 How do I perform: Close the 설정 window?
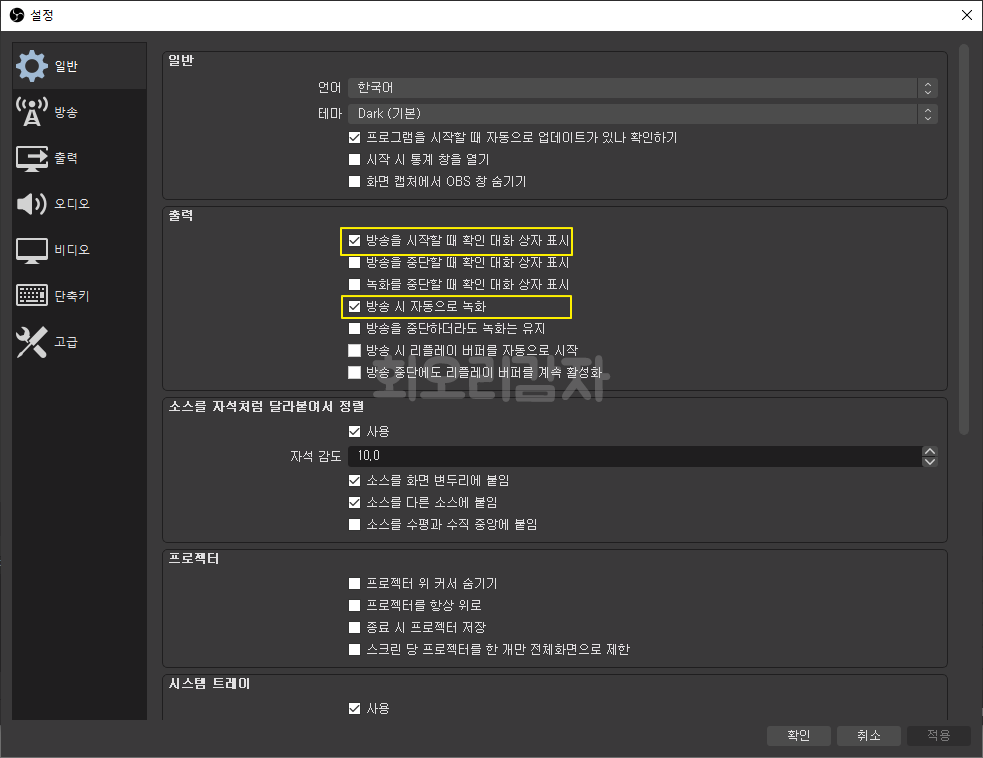(967, 15)
